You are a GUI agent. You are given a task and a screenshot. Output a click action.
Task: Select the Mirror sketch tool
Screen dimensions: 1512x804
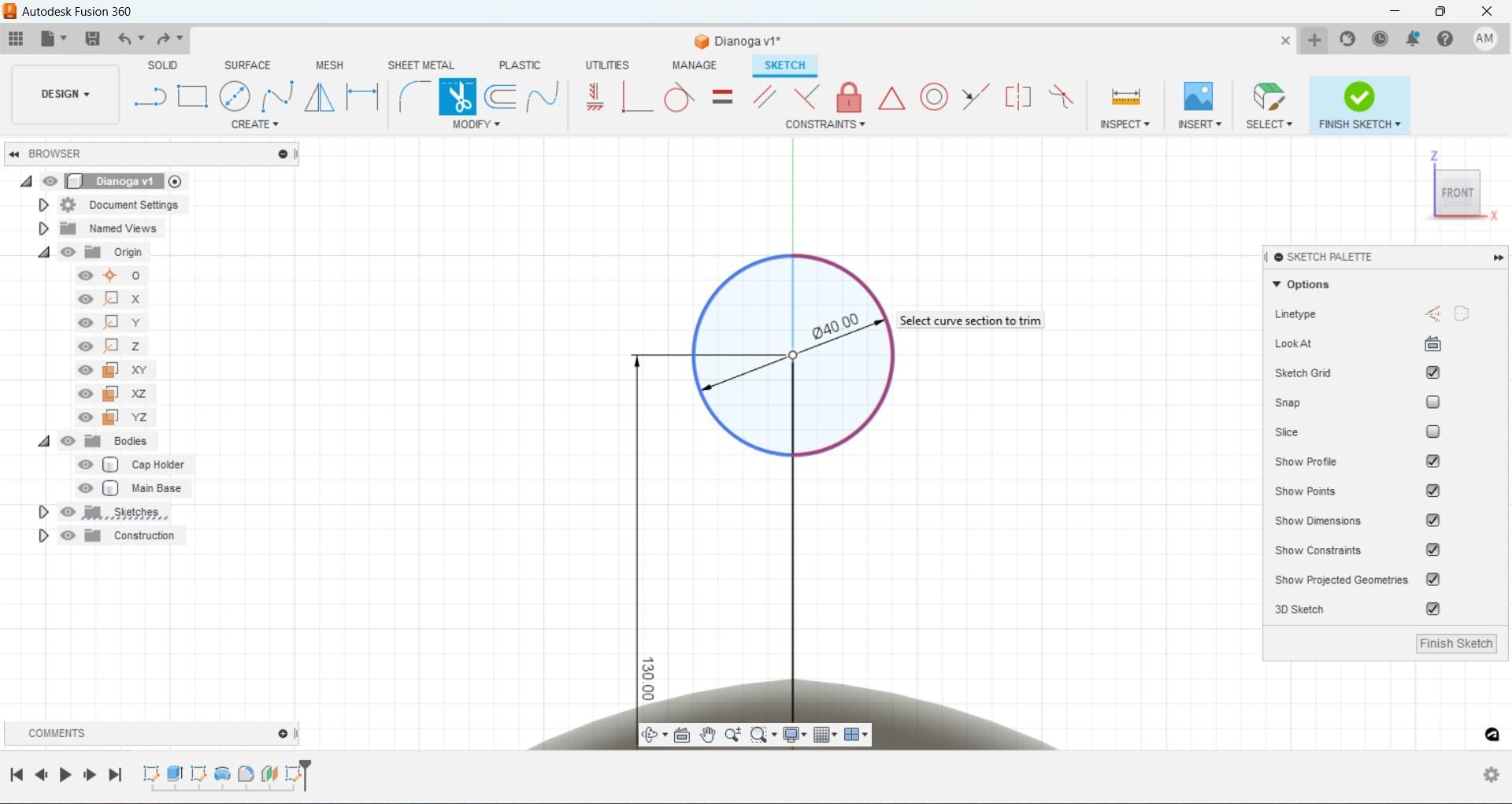(x=319, y=97)
